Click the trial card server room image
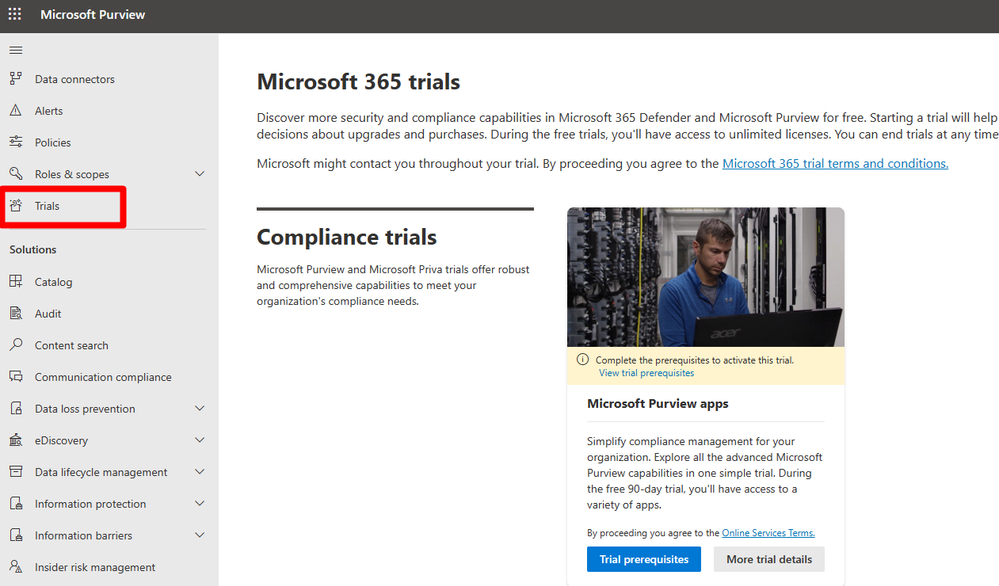The height and width of the screenshot is (586, 999). tap(705, 276)
